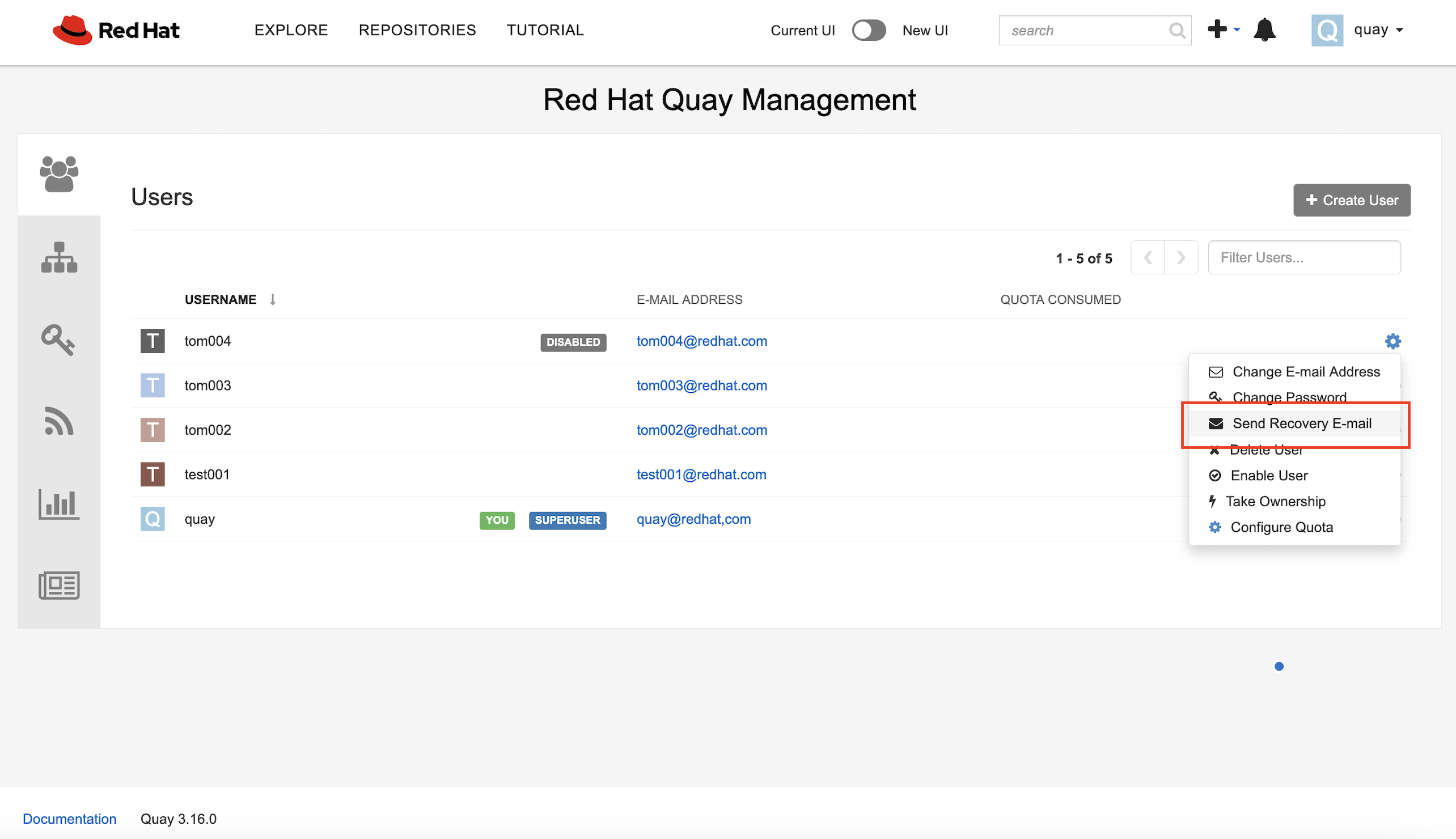Click the Create User button
1456x839 pixels.
(x=1351, y=201)
